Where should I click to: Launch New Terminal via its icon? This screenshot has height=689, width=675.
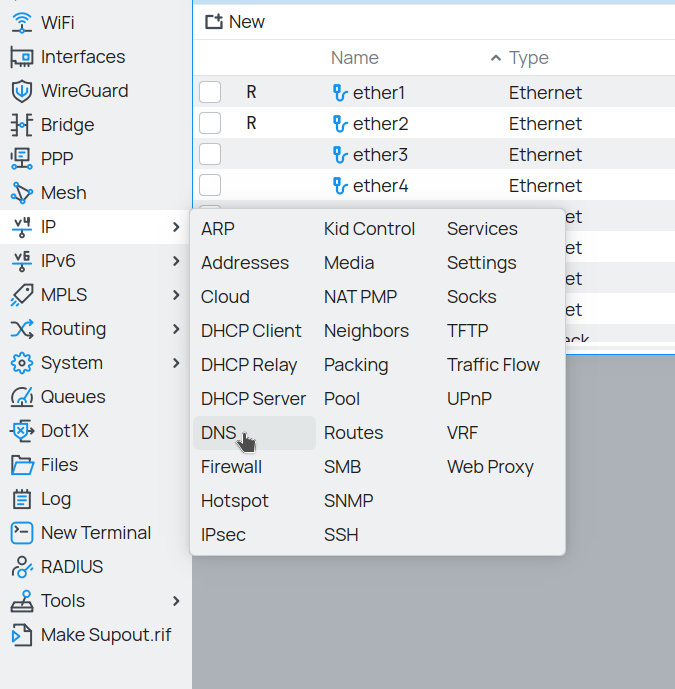click(x=22, y=533)
